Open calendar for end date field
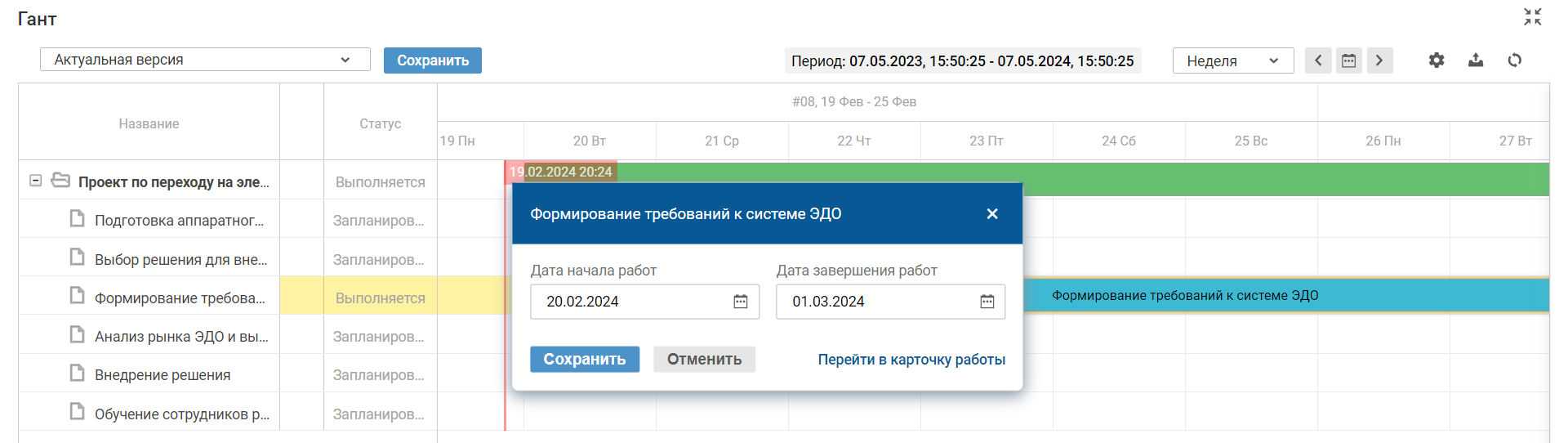 (987, 302)
